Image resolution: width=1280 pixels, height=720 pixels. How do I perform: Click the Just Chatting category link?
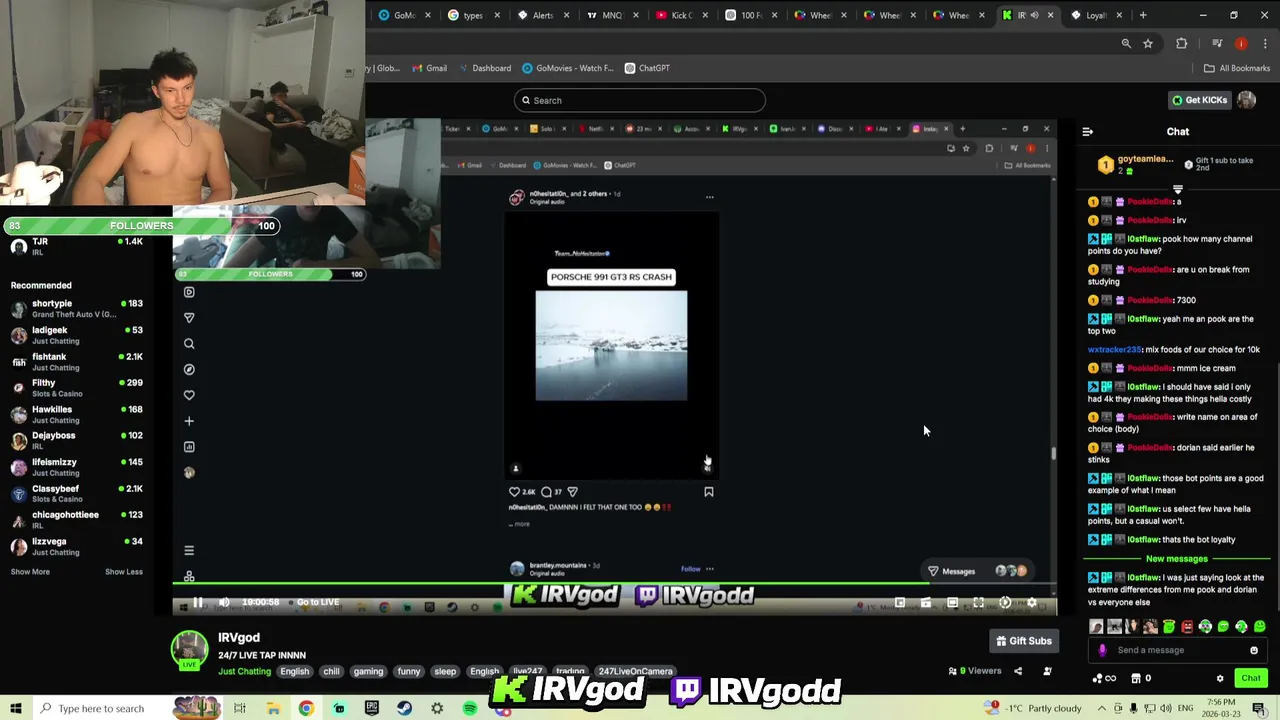coord(244,672)
